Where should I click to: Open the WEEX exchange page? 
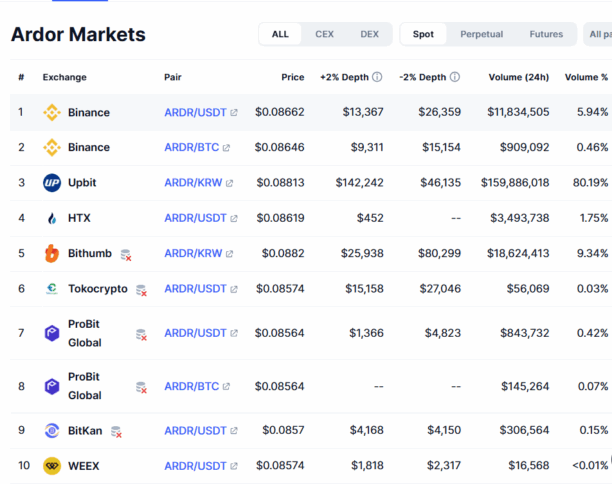84,466
